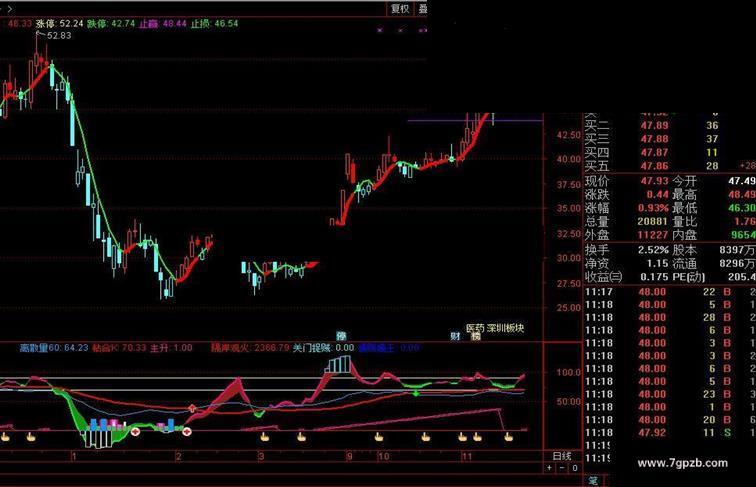Click month 3 on the time axis
The image size is (756, 487).
coord(260,456)
